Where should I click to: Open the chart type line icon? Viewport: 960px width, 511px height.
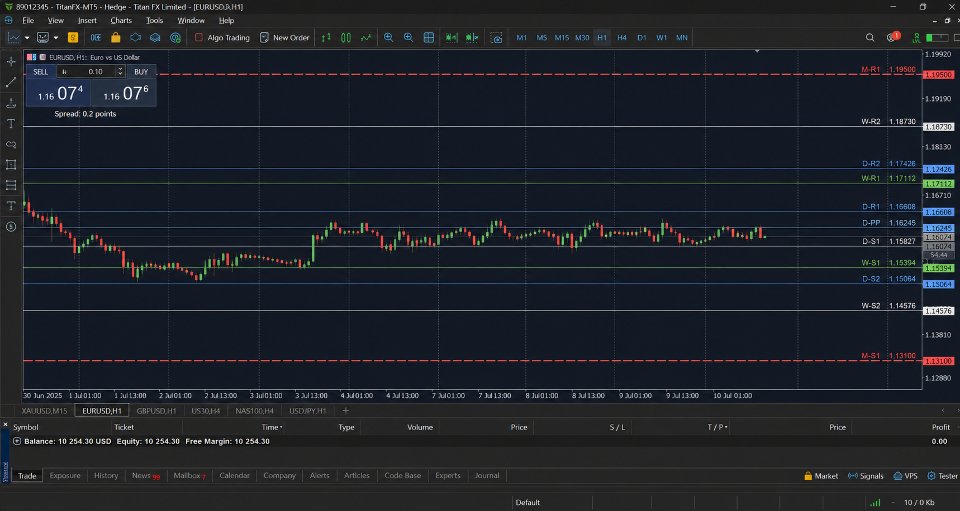pos(13,37)
